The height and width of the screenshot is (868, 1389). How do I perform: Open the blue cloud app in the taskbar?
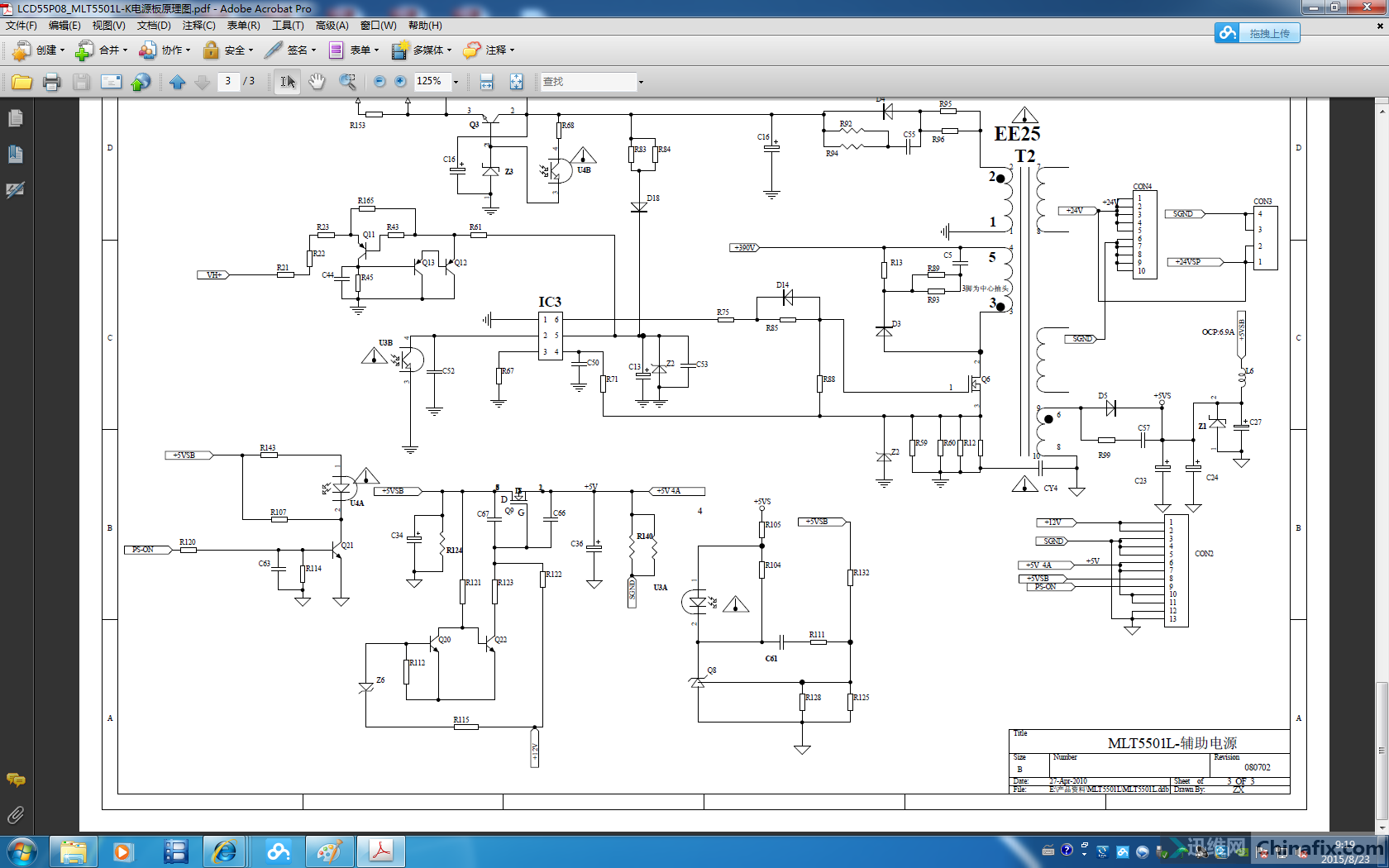pos(278,851)
